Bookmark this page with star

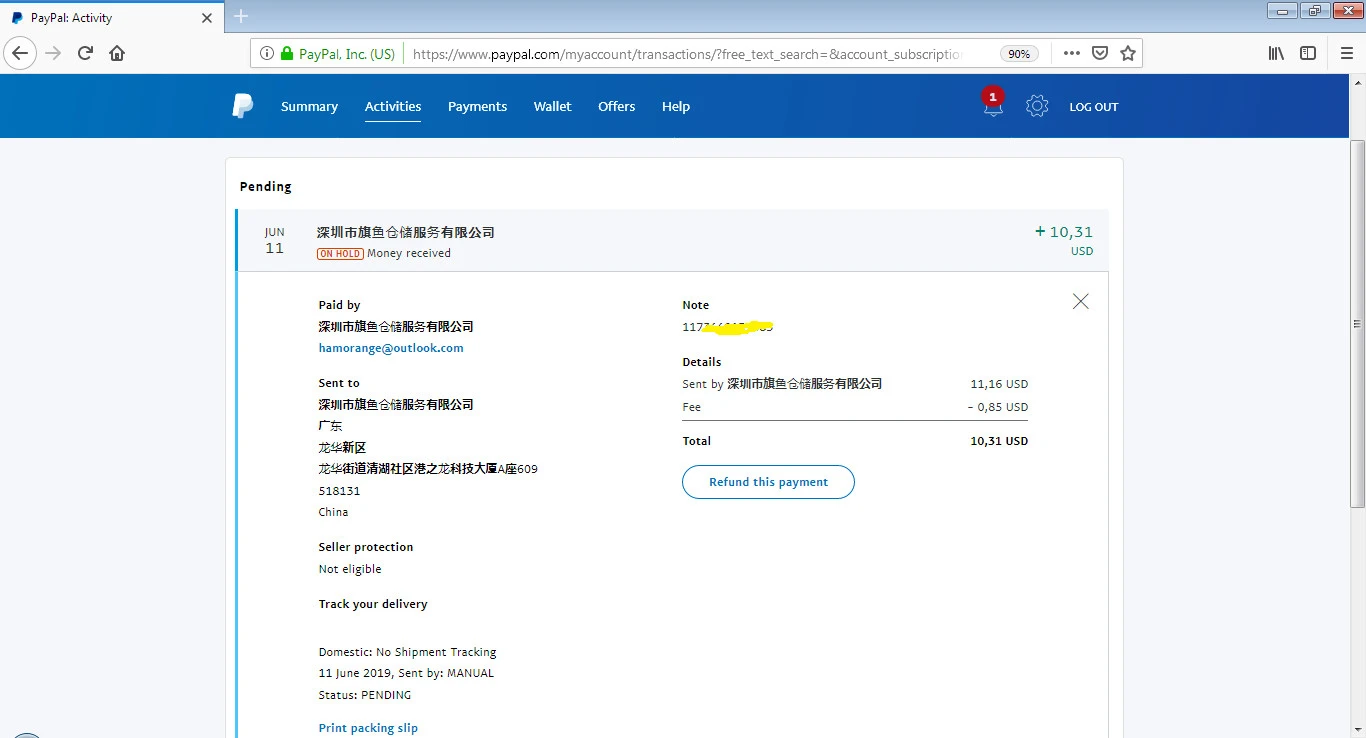(1128, 54)
